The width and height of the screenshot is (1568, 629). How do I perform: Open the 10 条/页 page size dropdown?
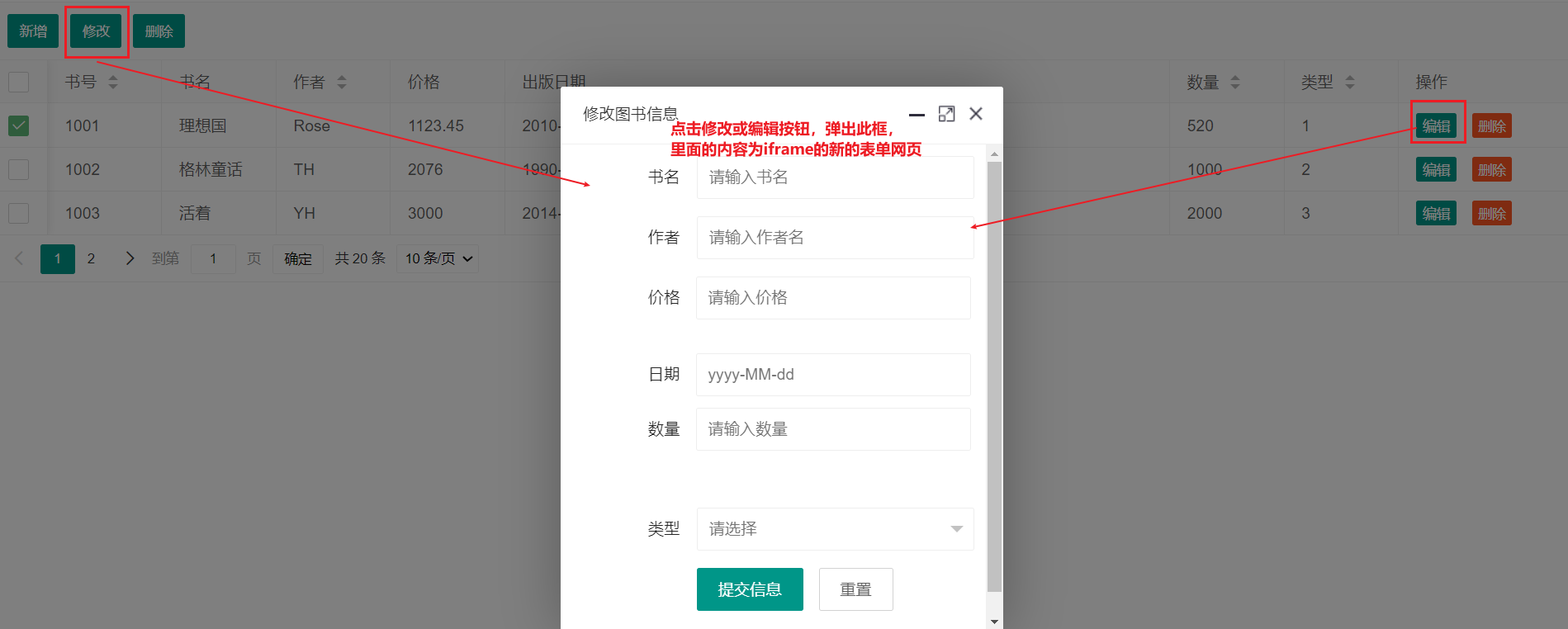438,258
